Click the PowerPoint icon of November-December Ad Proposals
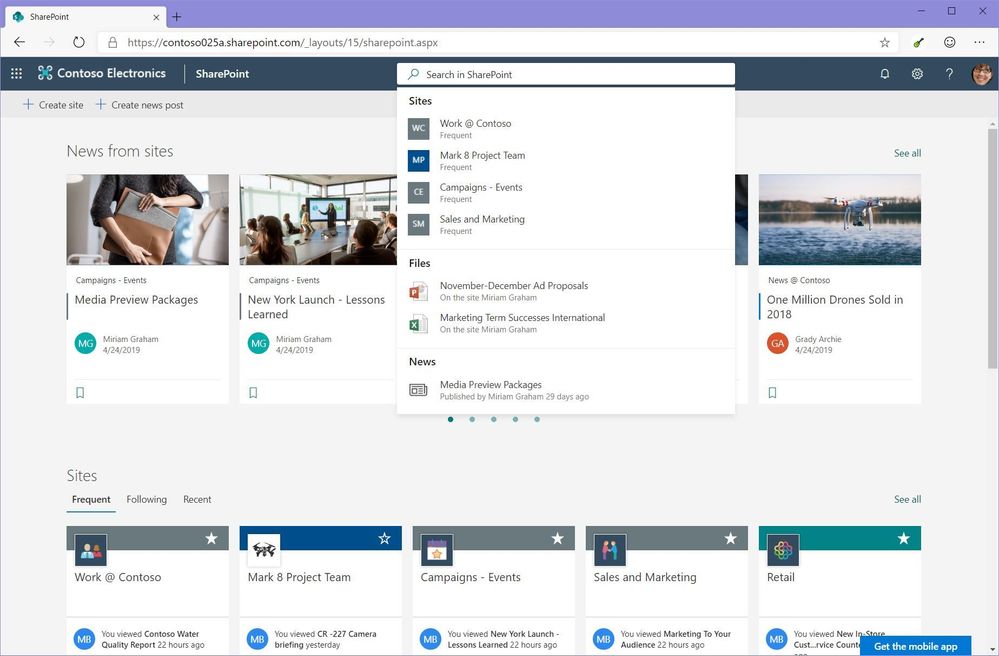 click(x=418, y=291)
